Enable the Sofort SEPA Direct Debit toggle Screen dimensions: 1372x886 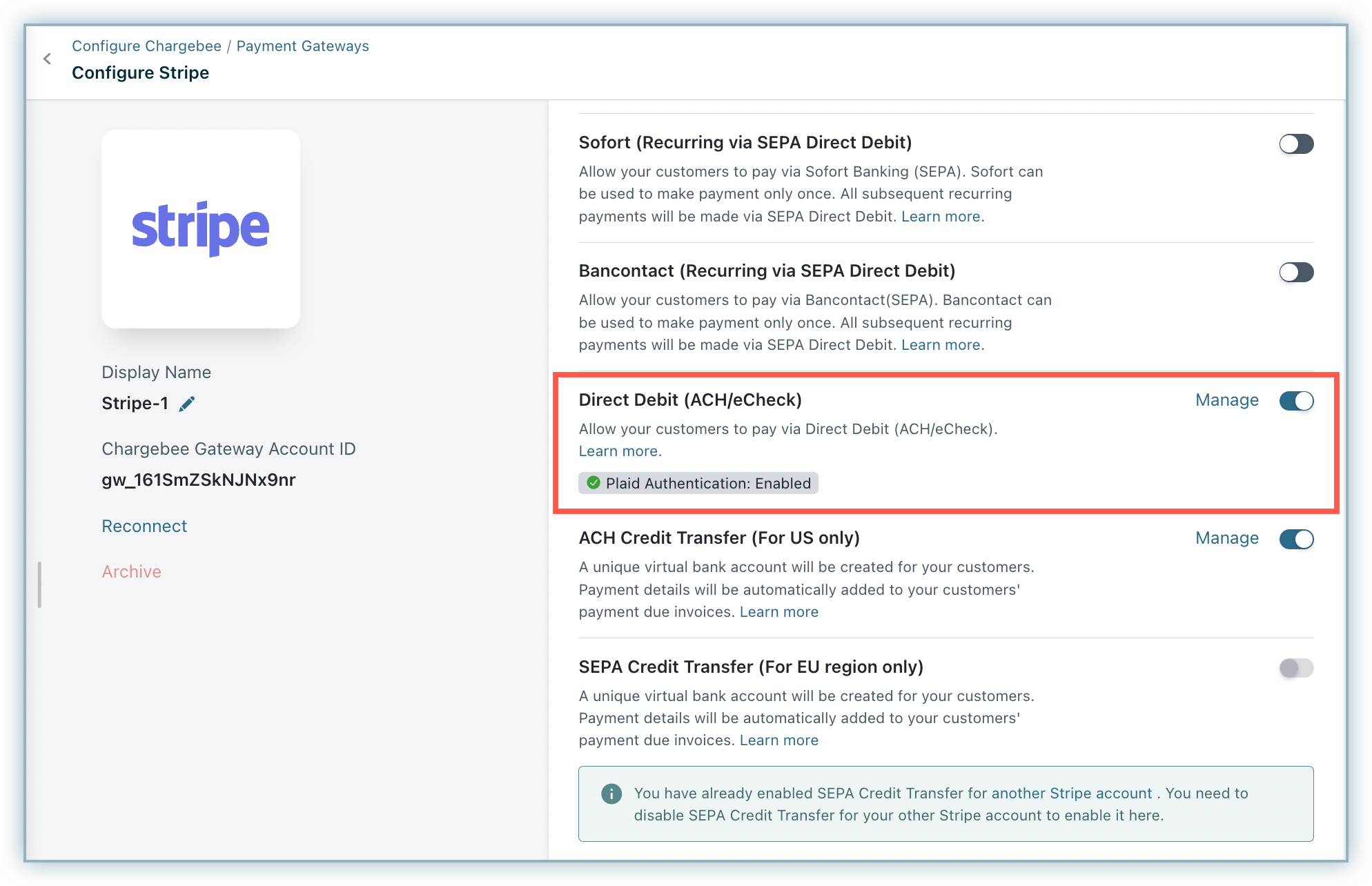tap(1295, 144)
